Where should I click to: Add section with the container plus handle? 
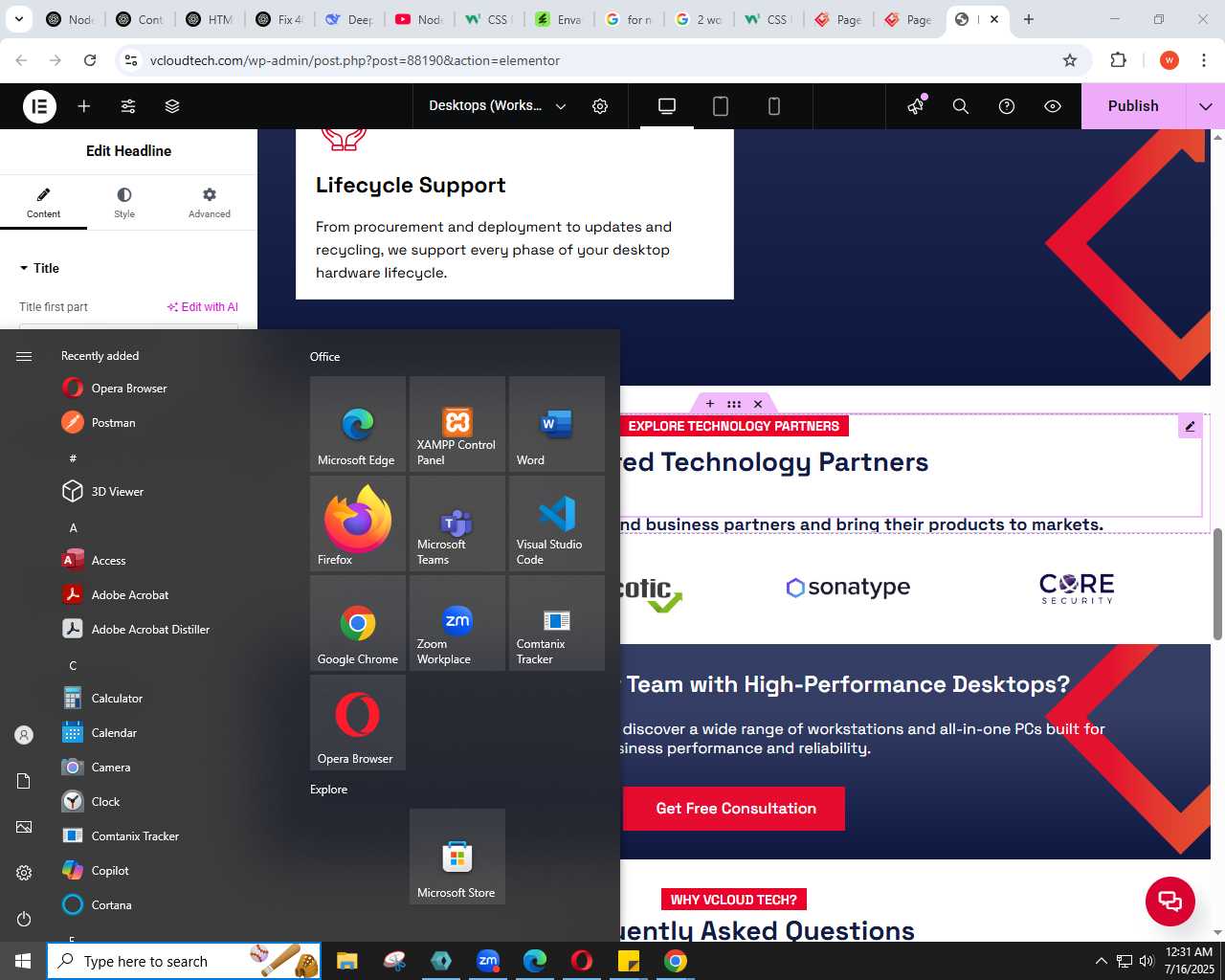click(710, 404)
